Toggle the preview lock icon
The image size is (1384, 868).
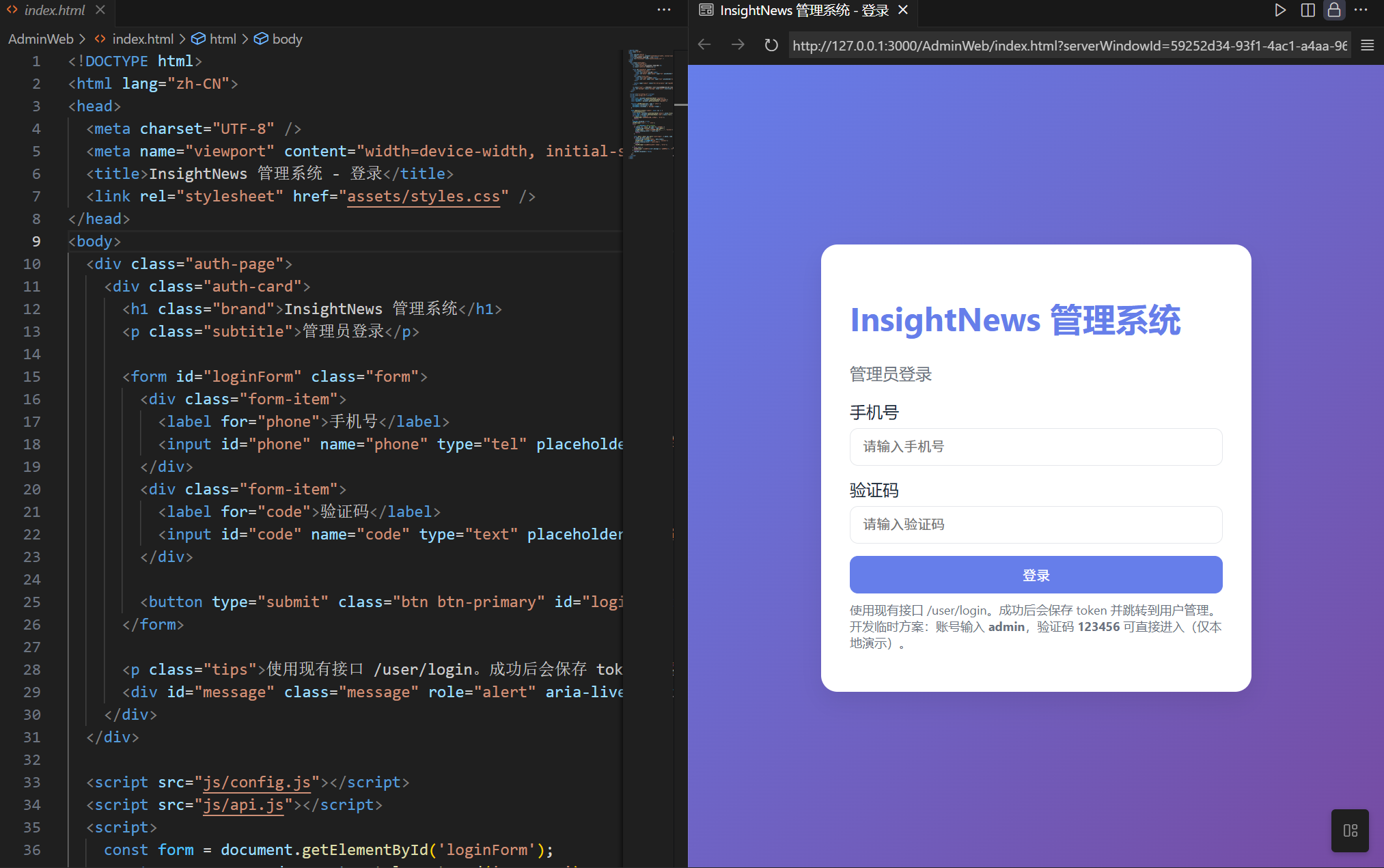[1334, 10]
